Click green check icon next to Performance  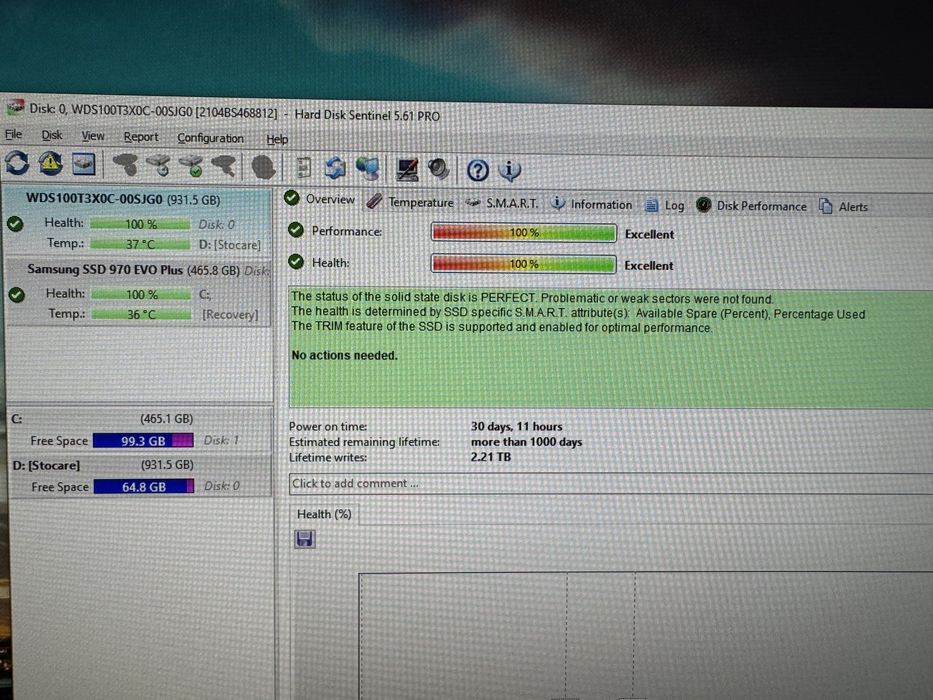[296, 230]
